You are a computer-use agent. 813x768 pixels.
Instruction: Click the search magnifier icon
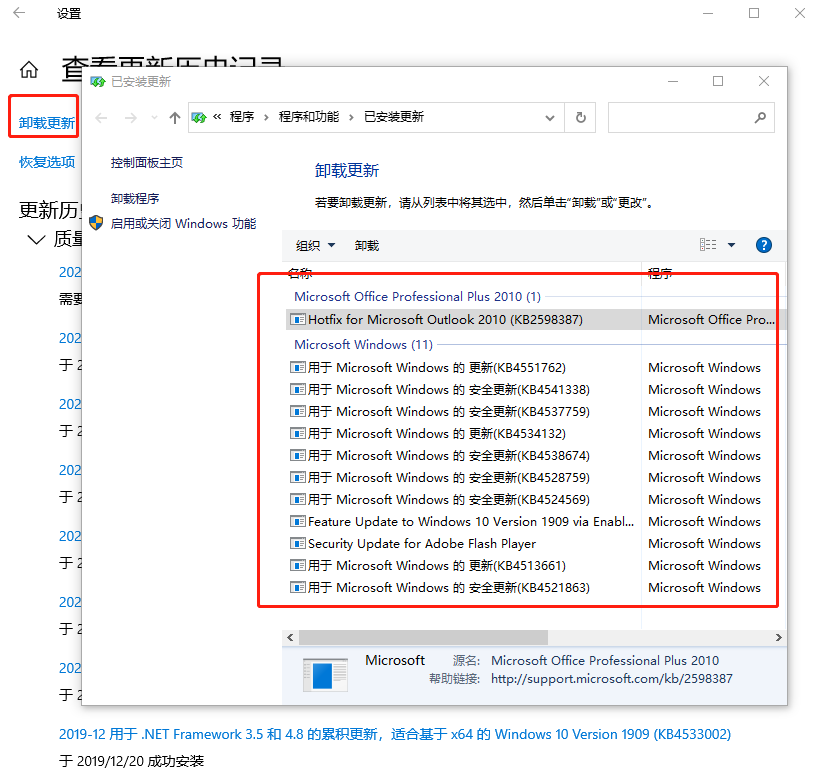tap(759, 117)
